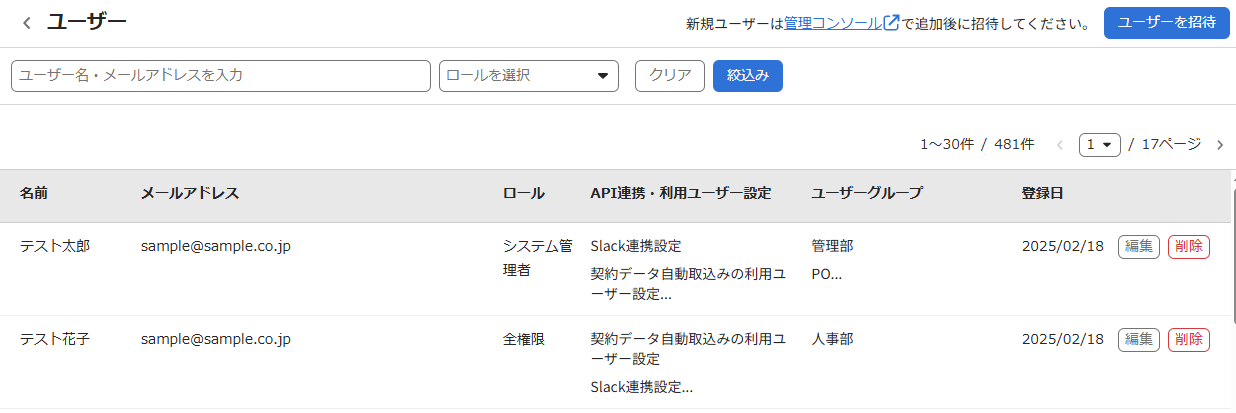This screenshot has height=413, width=1236.
Task: Edit テスト太郎 using the 編集 button
Action: click(x=1139, y=247)
